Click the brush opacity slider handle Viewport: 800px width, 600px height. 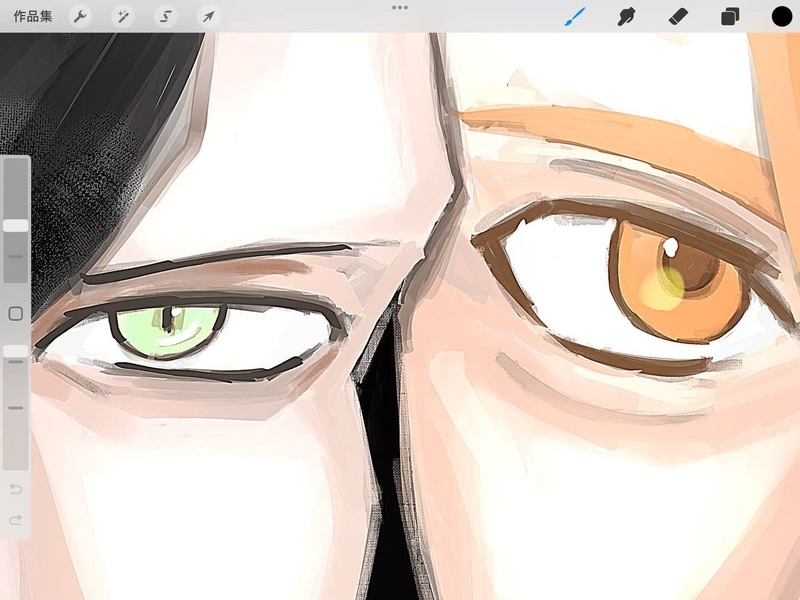pyautogui.click(x=15, y=351)
